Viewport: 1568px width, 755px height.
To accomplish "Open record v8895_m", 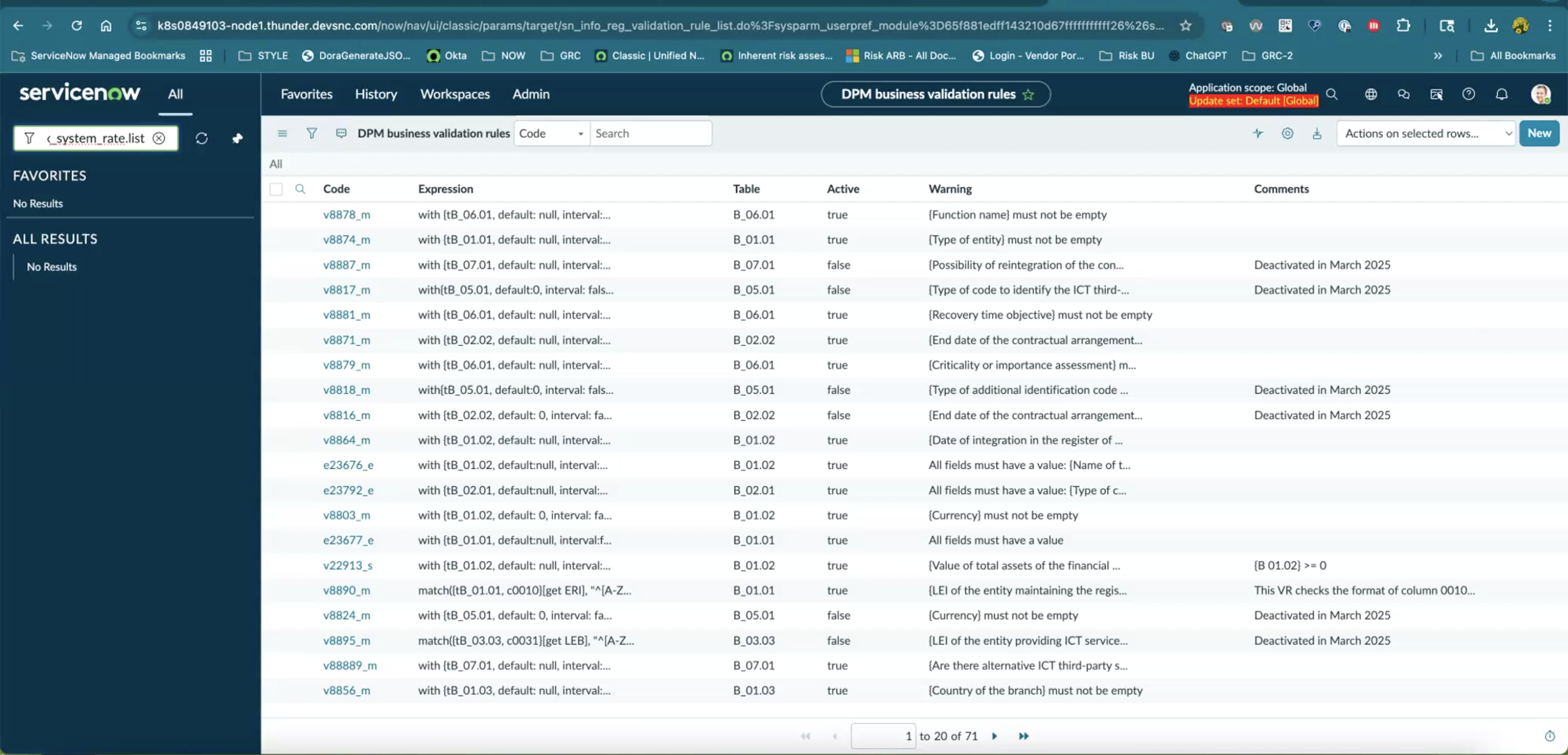I will [346, 641].
